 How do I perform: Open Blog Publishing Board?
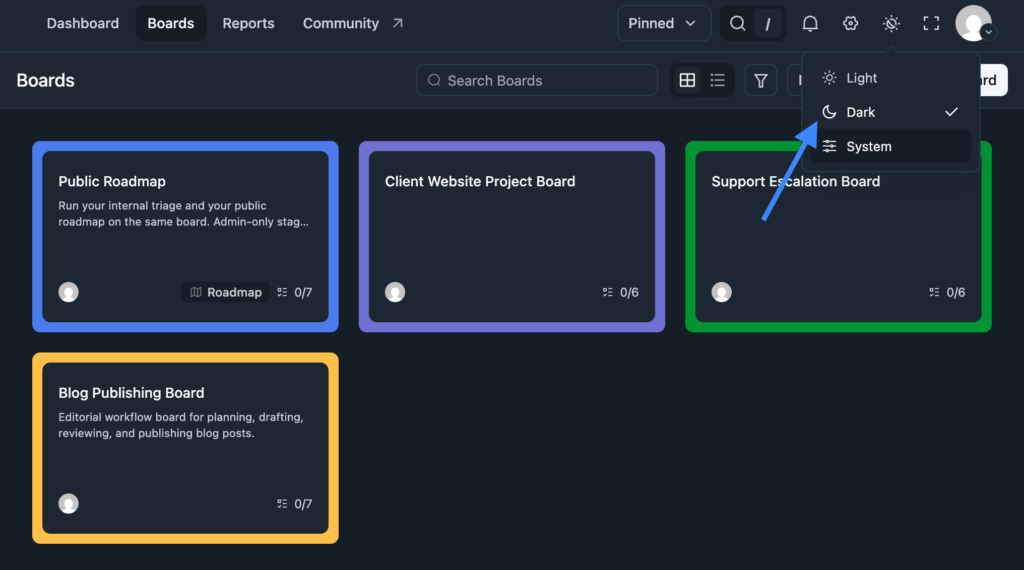185,448
